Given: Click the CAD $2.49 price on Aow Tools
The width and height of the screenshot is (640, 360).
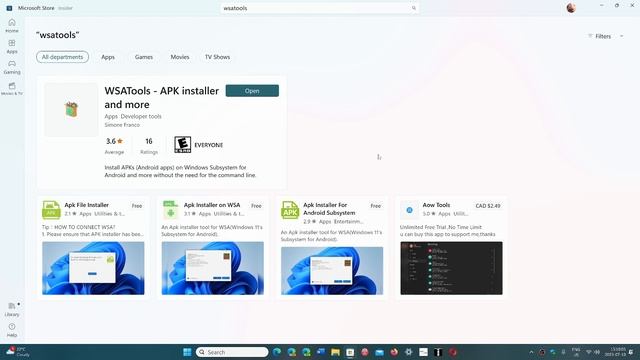Looking at the screenshot, I should pyautogui.click(x=488, y=206).
